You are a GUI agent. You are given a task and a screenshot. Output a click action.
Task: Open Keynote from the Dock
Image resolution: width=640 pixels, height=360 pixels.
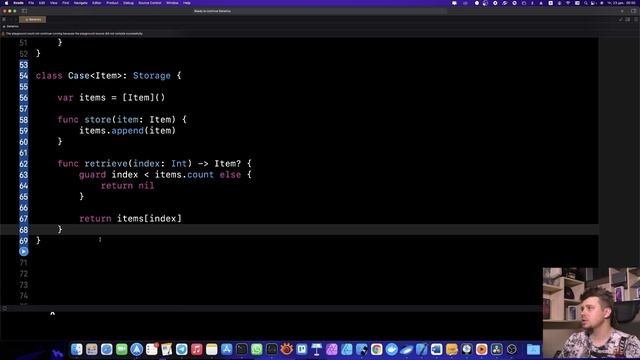click(x=317, y=349)
